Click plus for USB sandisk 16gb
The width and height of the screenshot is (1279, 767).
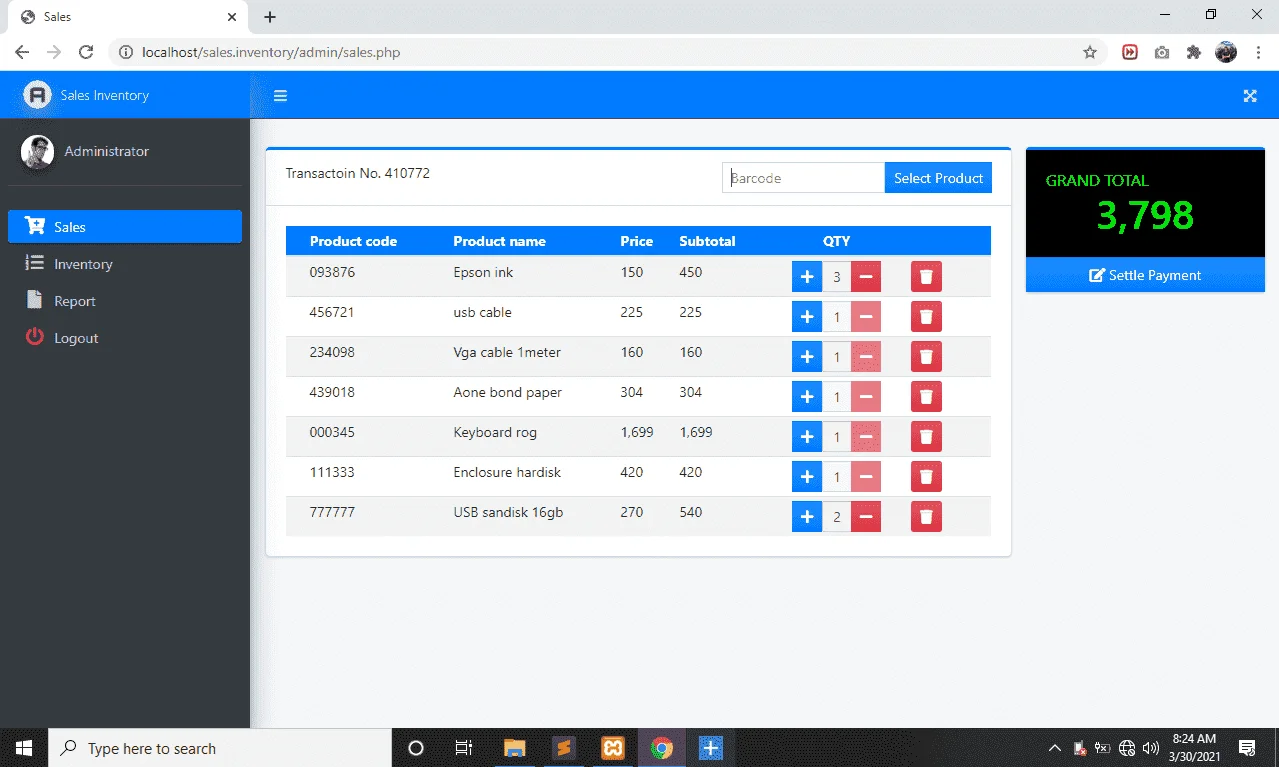pos(807,517)
